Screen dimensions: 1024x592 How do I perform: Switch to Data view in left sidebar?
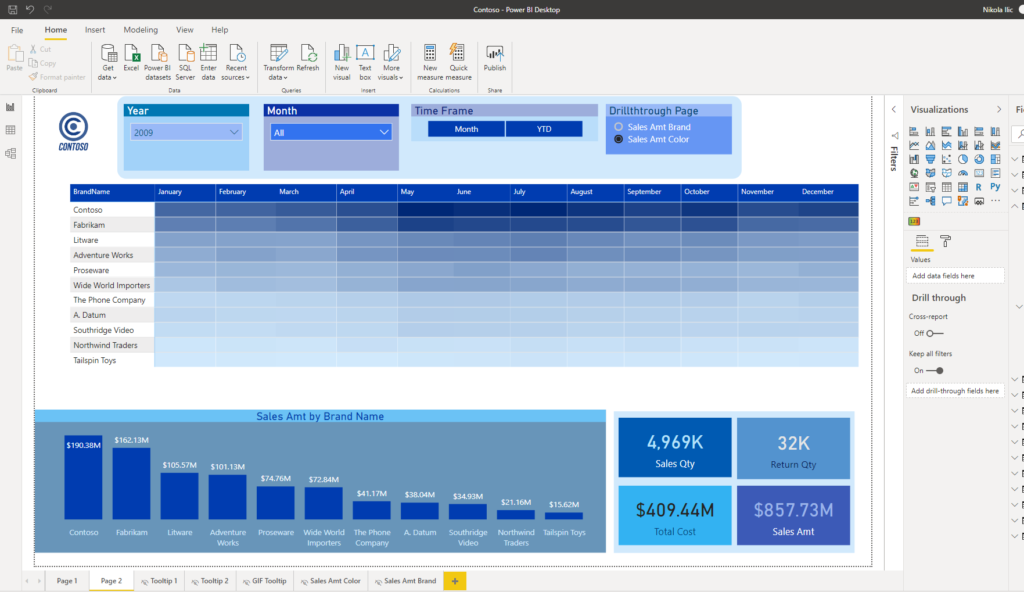click(10, 130)
